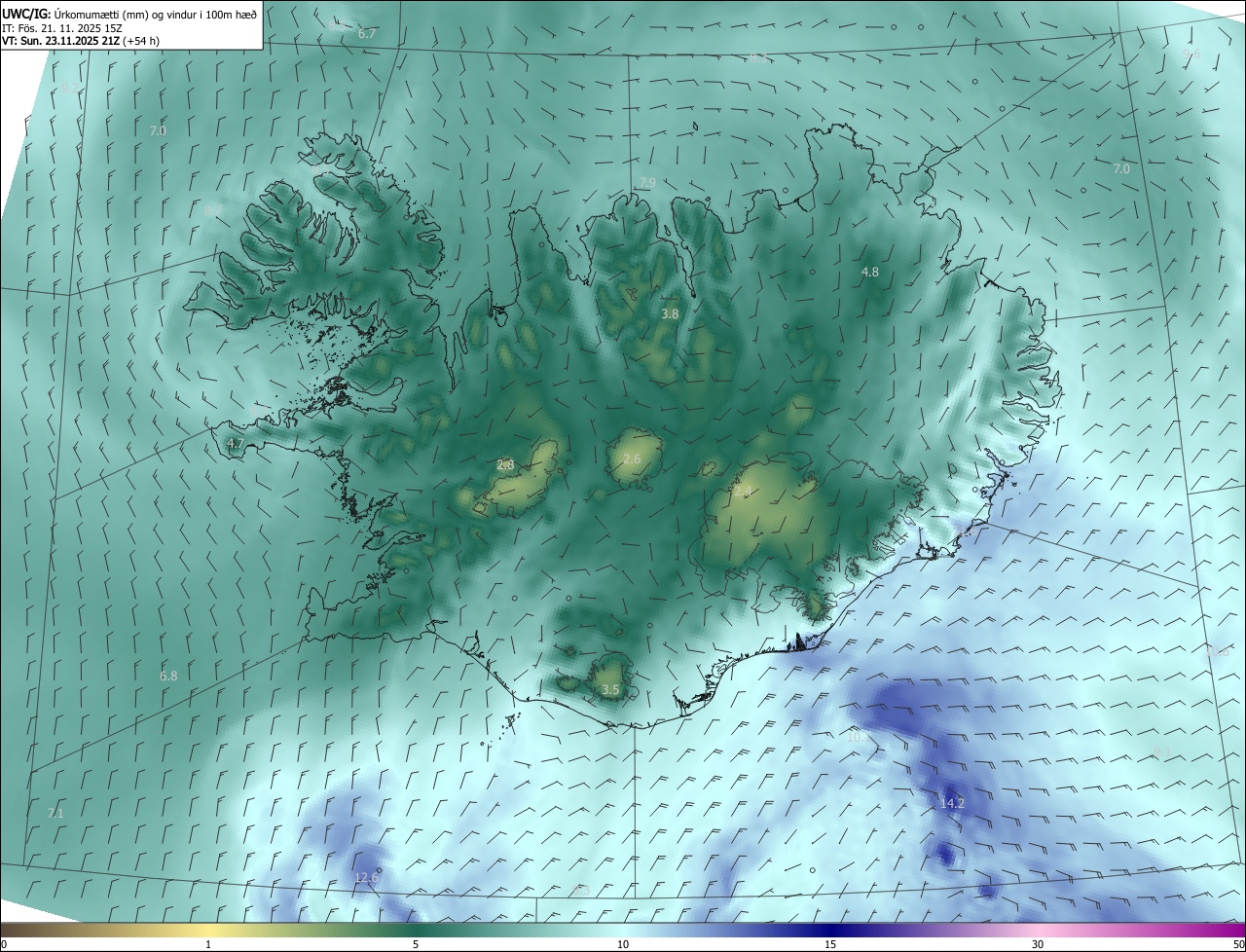Click the 2.8 value label
Screen dimensions: 1246x952
tap(505, 465)
